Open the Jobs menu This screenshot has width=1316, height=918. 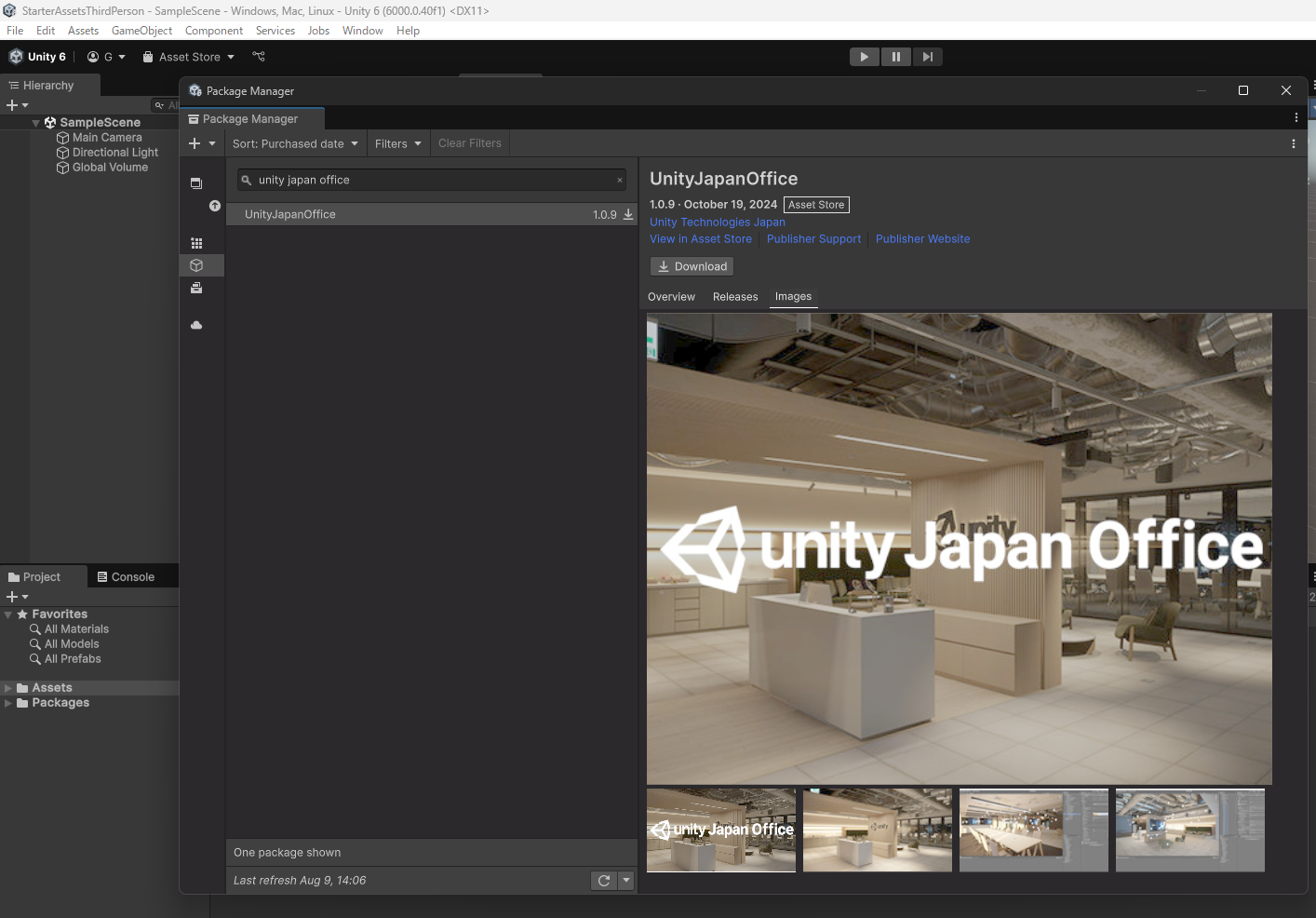[x=318, y=31]
